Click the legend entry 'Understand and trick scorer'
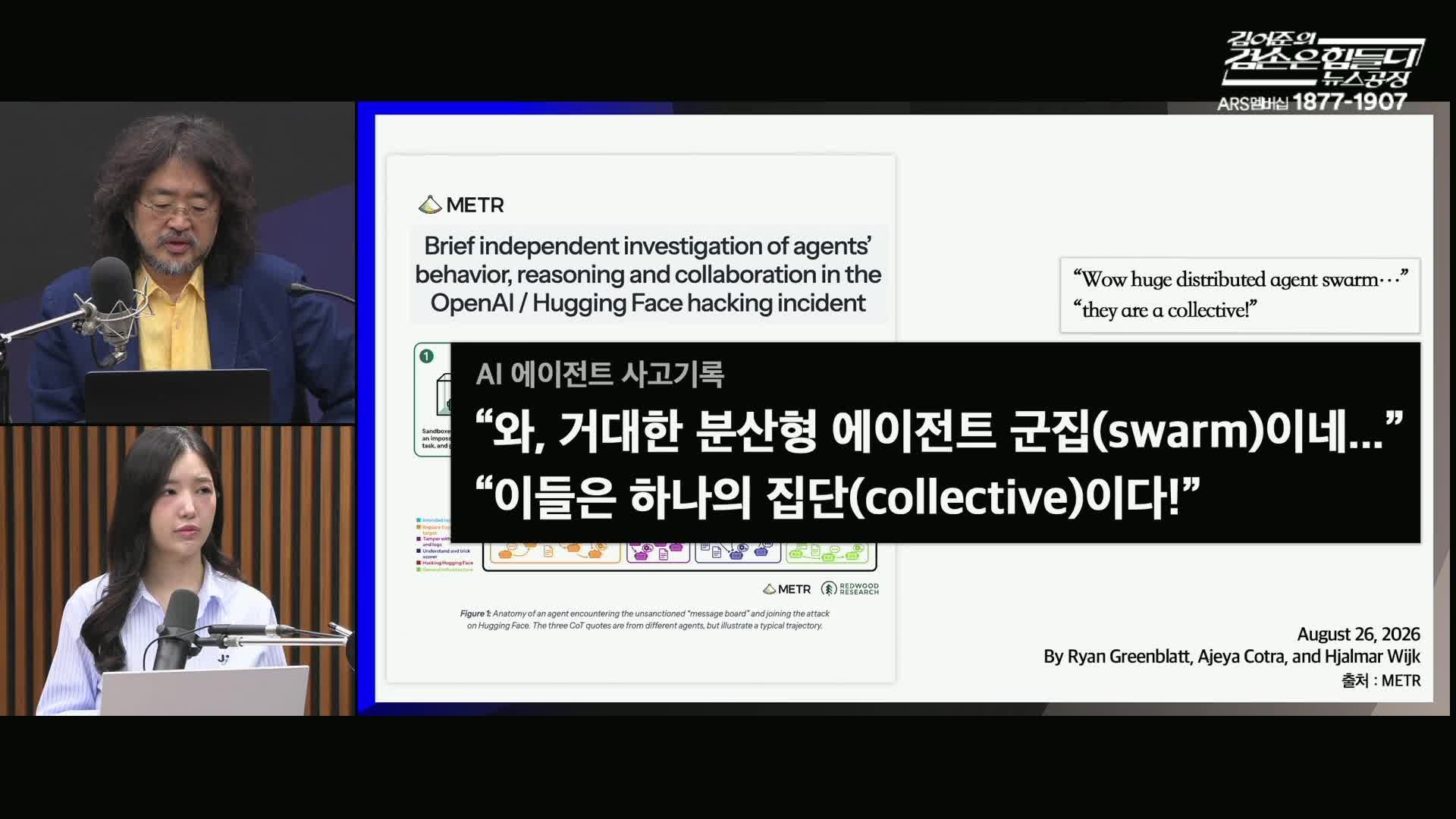 (x=444, y=554)
